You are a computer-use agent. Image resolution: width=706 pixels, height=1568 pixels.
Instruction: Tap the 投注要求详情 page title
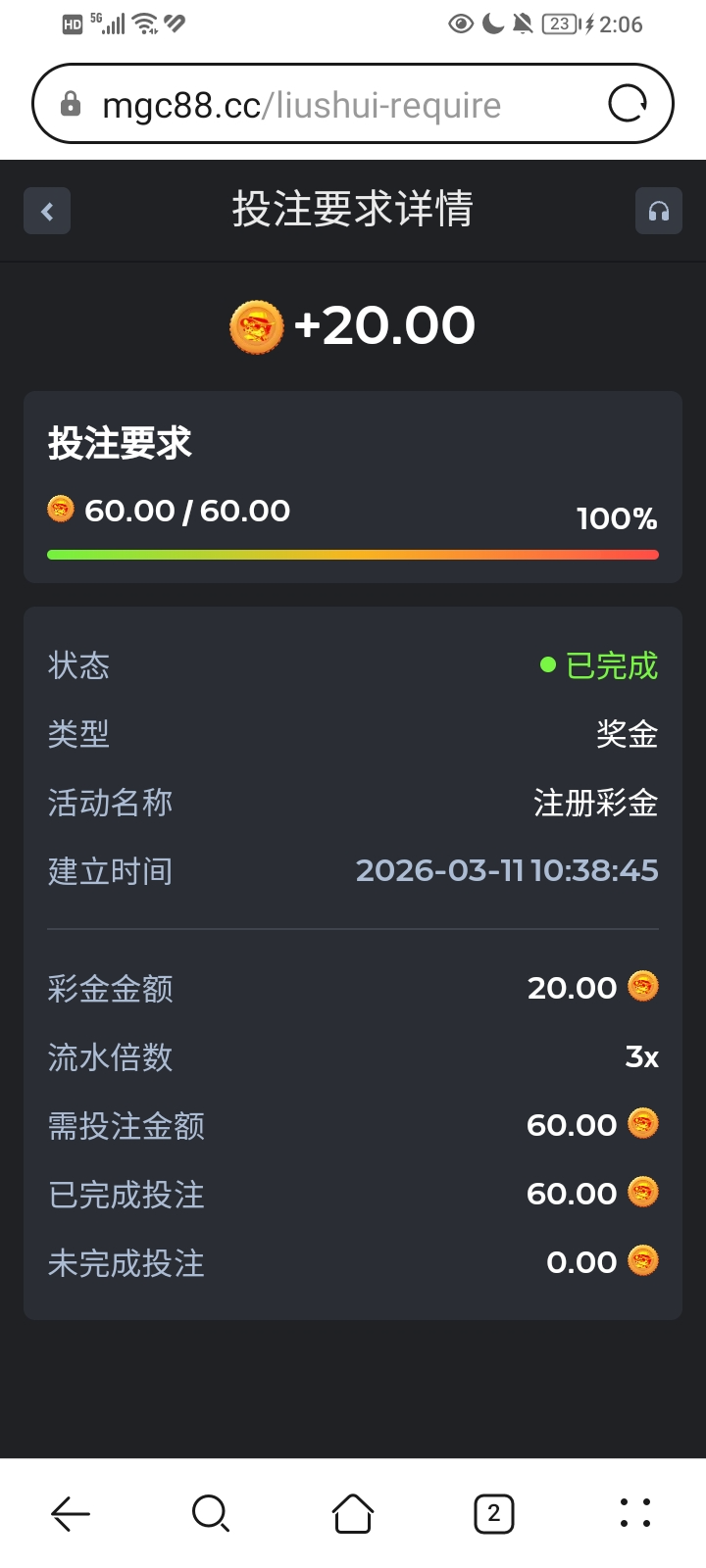click(353, 210)
